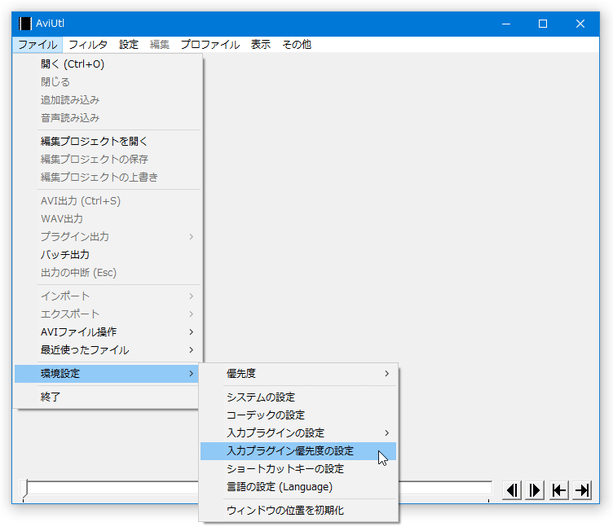613x531 pixels.
Task: Jump to the last frame button
Action: pyautogui.click(x=582, y=490)
